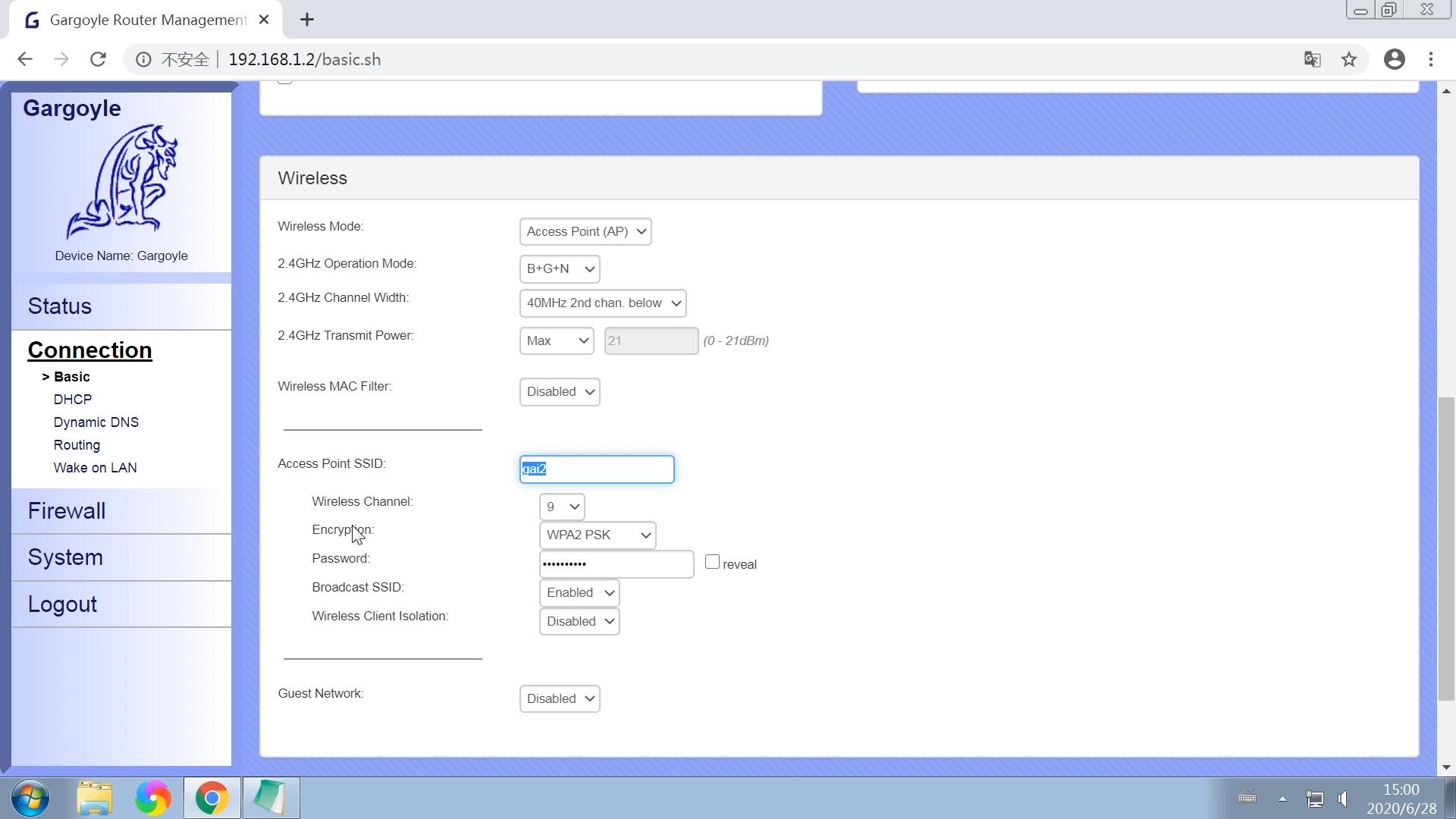Click the browser reload icon
This screenshot has width=1456, height=819.
pos(98,59)
